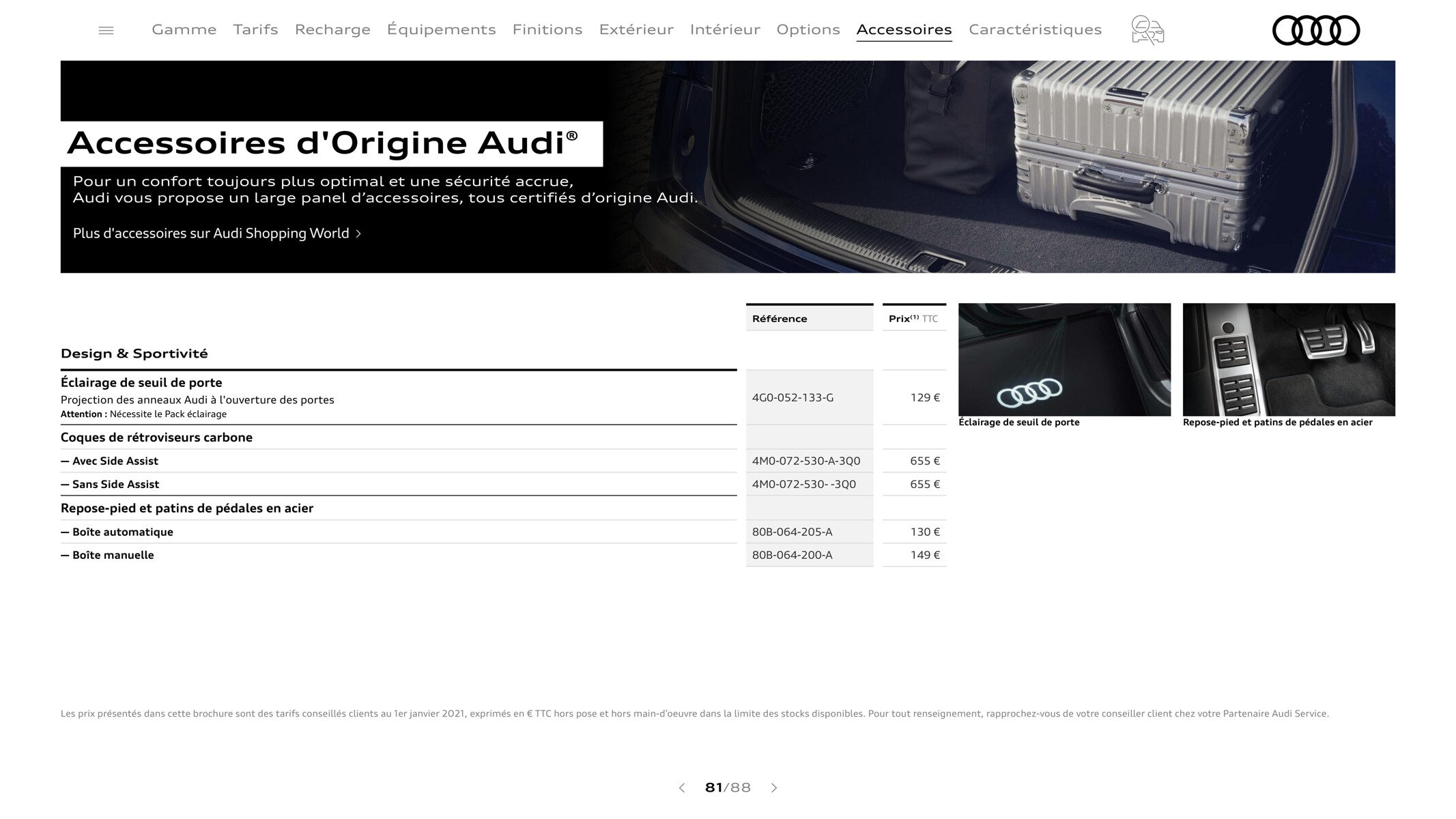This screenshot has width=1456, height=819.
Task: Click the 'Pour un confort toujours plus optimal' intro
Action: click(x=386, y=190)
